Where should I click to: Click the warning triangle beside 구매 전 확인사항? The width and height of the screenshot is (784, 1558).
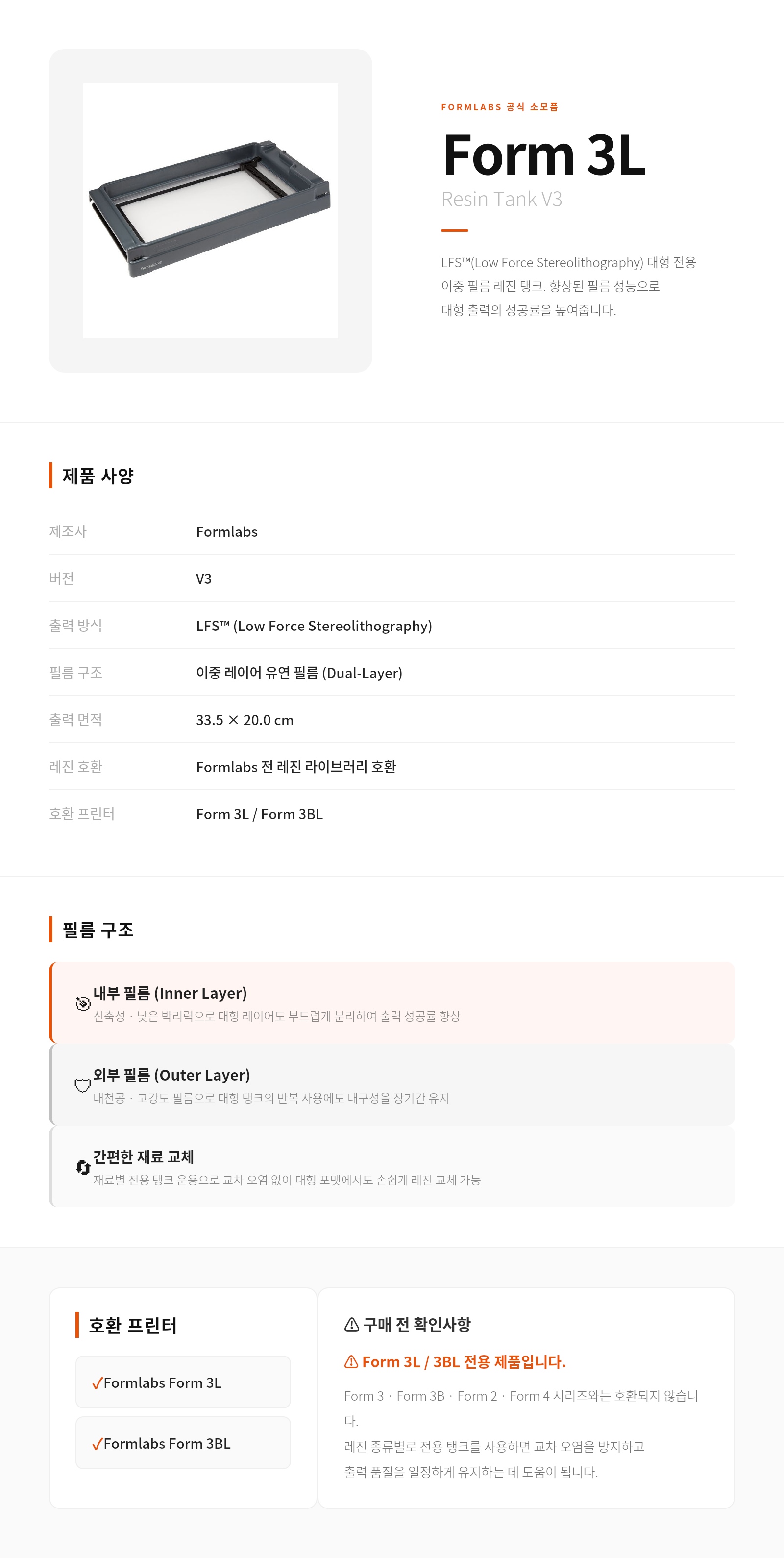[x=351, y=1325]
